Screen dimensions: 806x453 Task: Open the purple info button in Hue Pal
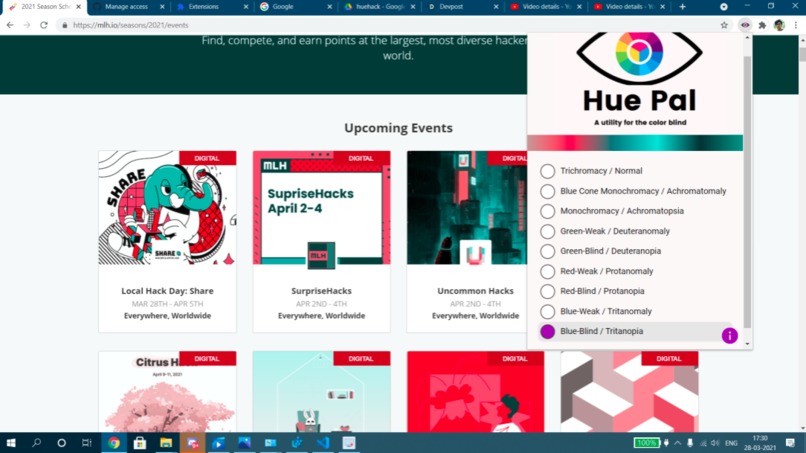point(729,335)
